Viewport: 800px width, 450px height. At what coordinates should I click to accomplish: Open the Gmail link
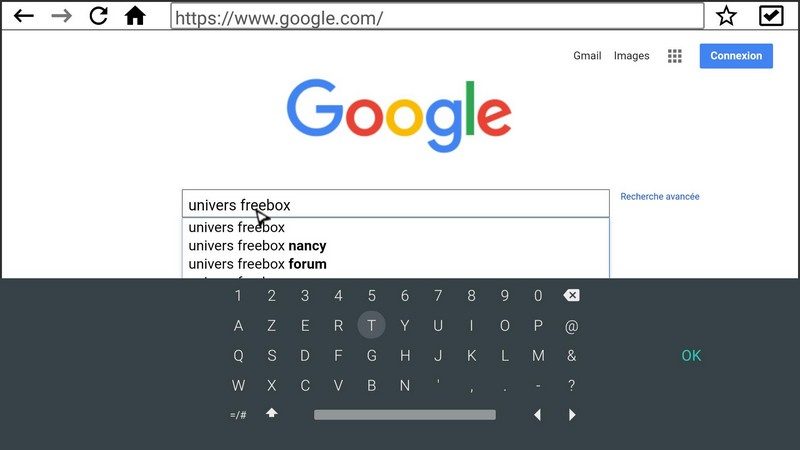pyautogui.click(x=587, y=56)
